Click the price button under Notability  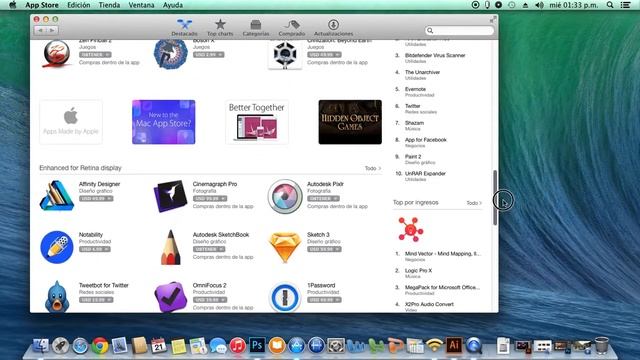(95, 249)
